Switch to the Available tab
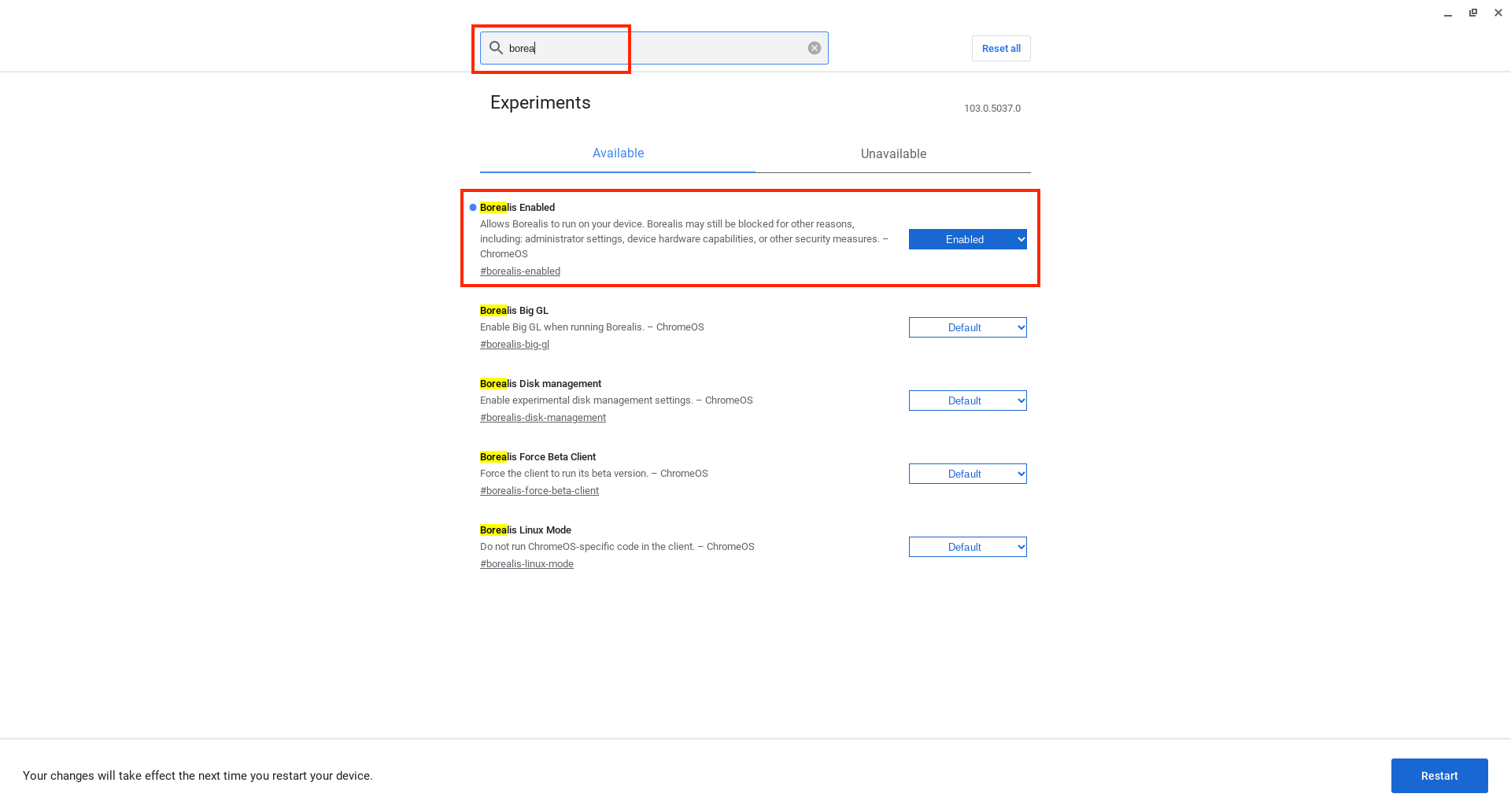 pyautogui.click(x=618, y=153)
